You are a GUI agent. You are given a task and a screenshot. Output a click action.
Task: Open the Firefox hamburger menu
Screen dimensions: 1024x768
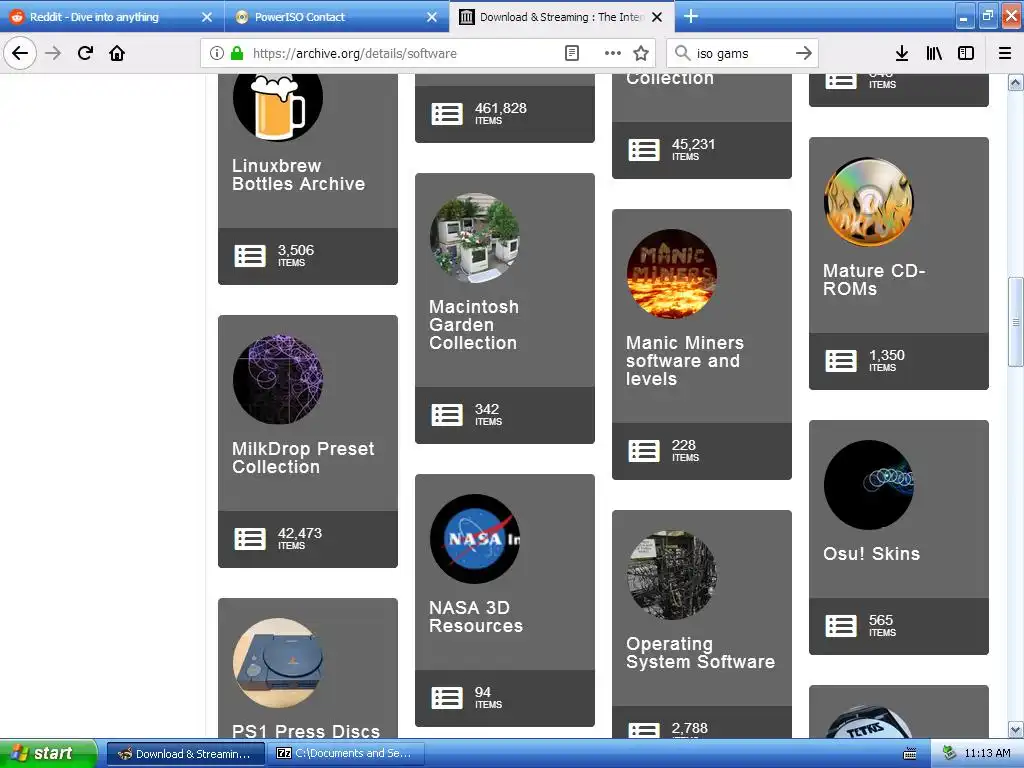[1004, 53]
